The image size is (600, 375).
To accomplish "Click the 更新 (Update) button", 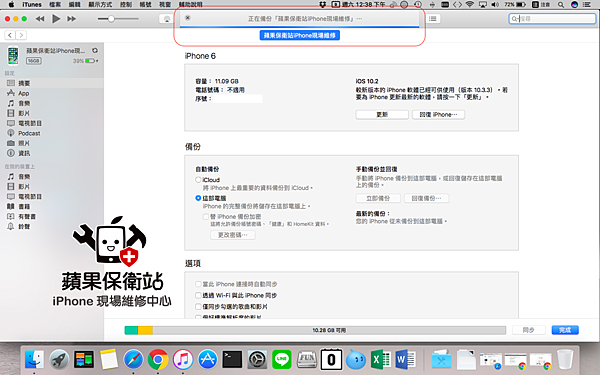I will coord(382,114).
